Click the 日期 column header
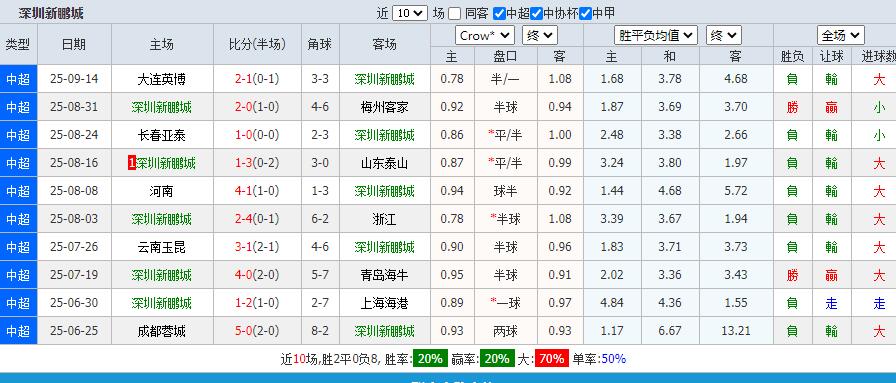Screen dimensions: 896x383 tap(74, 45)
